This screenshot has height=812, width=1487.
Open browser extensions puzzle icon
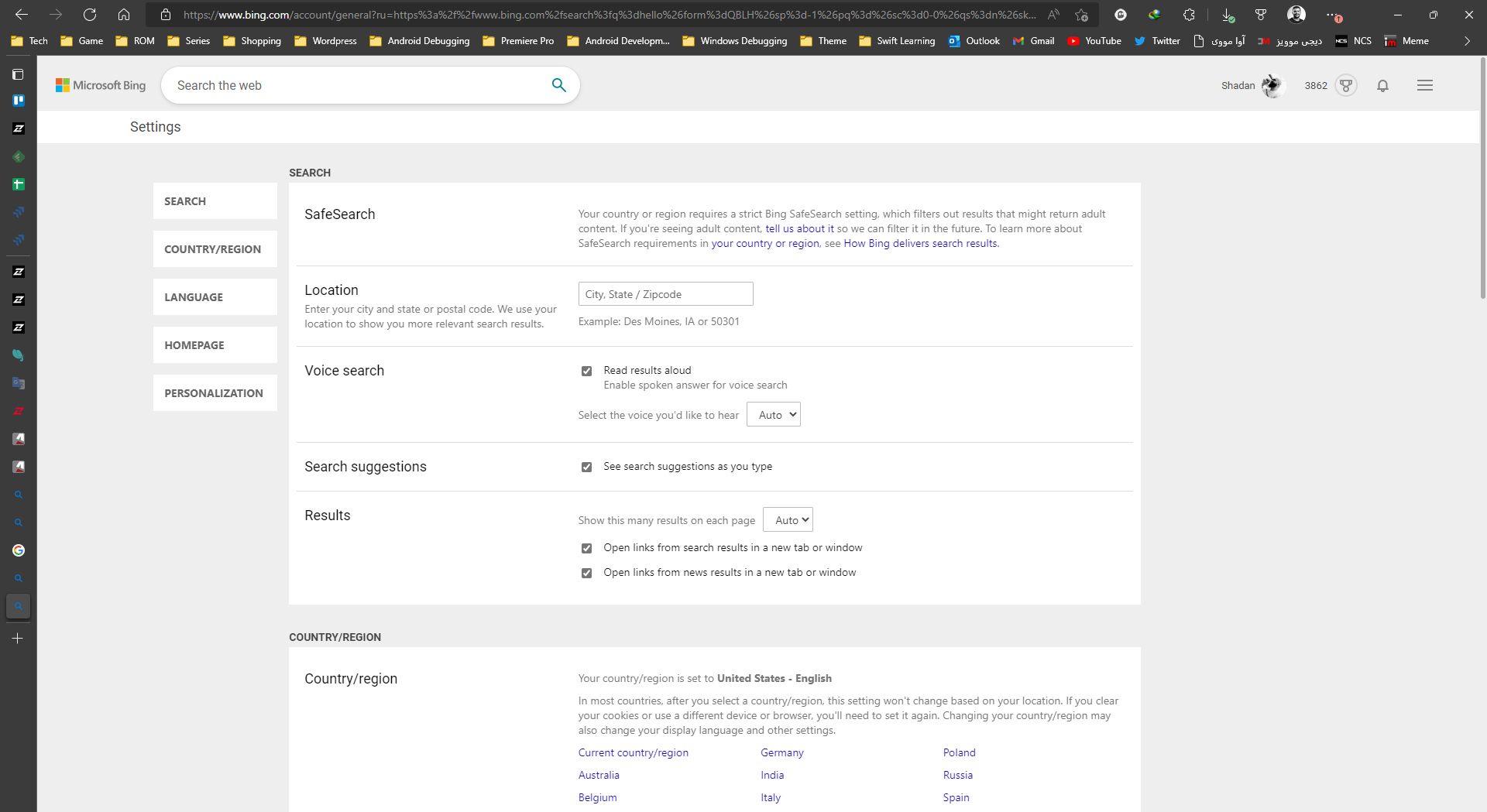1189,15
